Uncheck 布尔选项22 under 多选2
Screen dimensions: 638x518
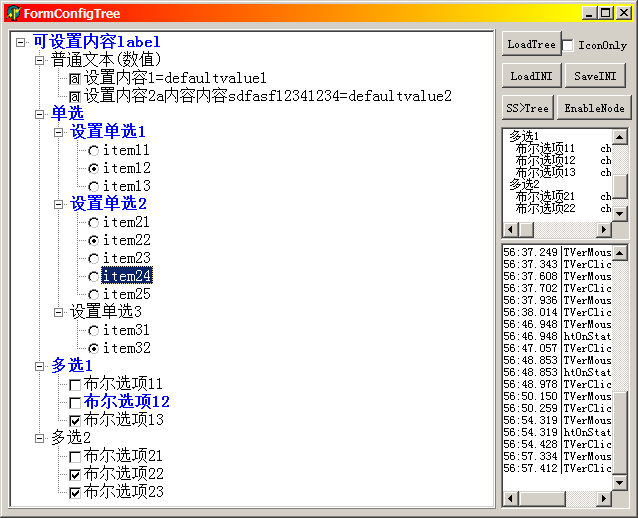click(x=75, y=474)
